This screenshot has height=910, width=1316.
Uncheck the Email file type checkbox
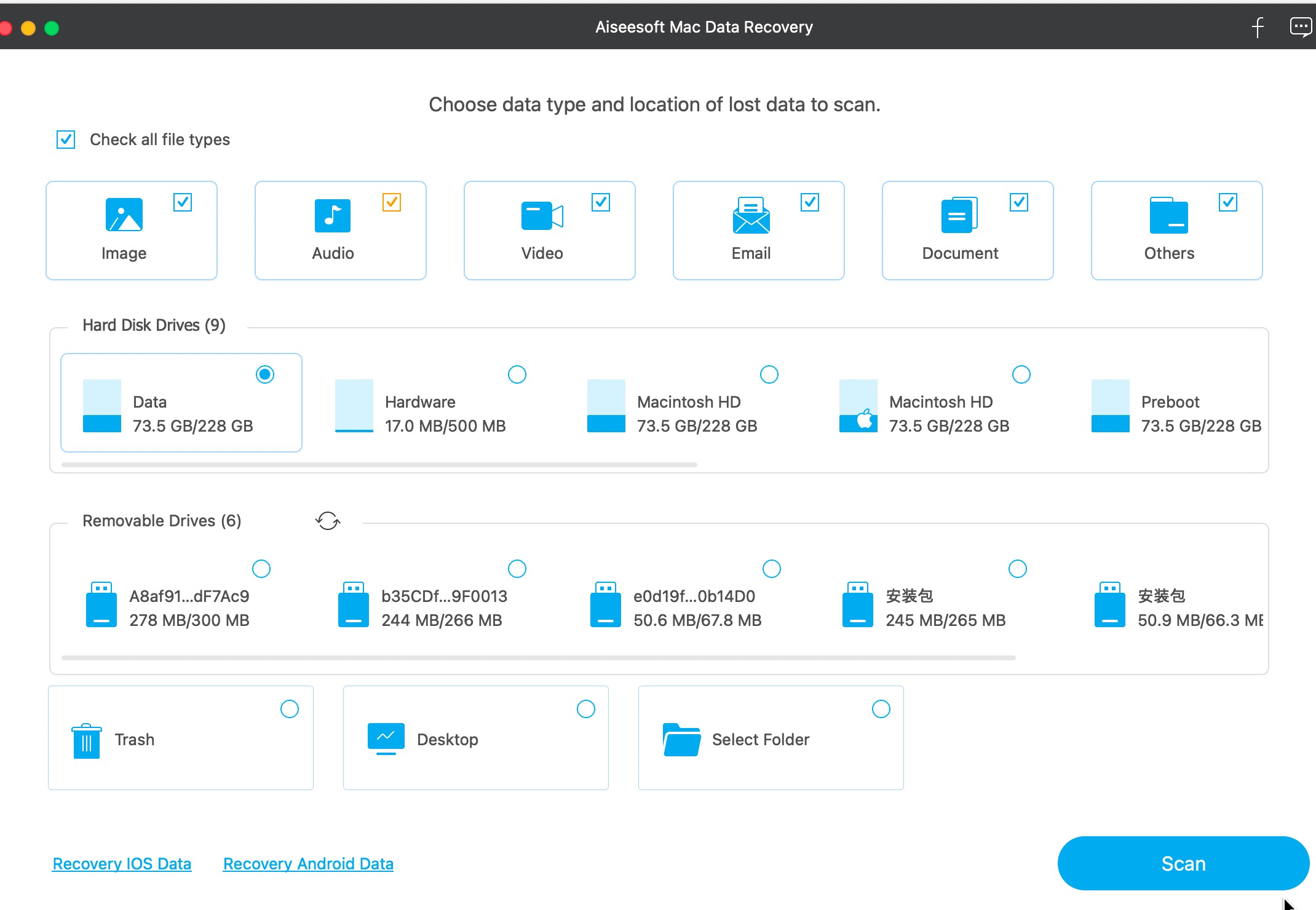click(810, 202)
